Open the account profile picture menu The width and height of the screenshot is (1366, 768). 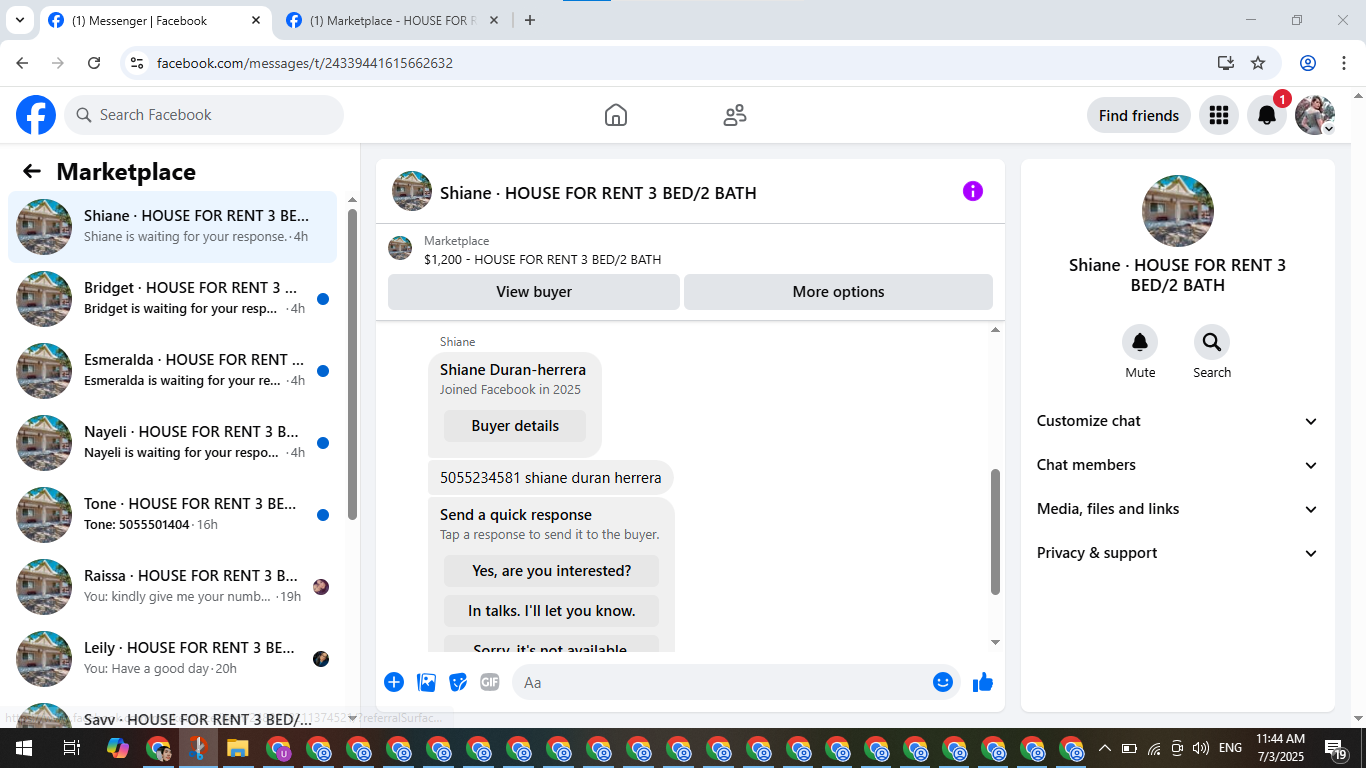pyautogui.click(x=1315, y=115)
